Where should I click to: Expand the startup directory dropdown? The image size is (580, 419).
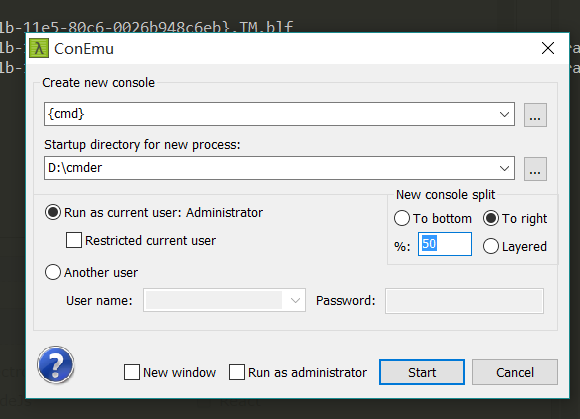(504, 168)
